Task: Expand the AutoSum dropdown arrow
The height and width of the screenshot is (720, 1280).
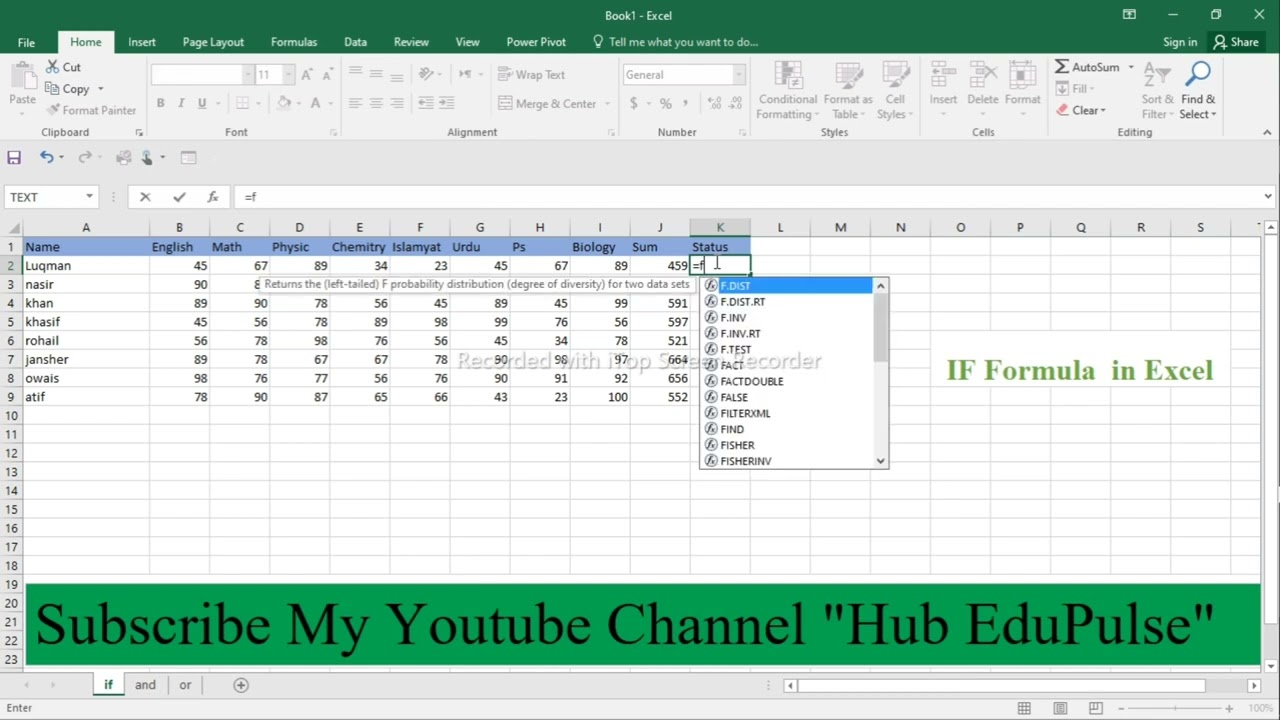Action: tap(1131, 67)
